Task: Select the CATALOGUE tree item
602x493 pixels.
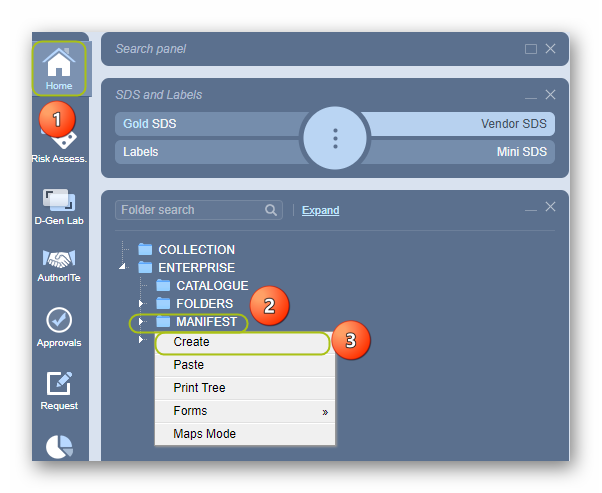Action: pos(212,285)
